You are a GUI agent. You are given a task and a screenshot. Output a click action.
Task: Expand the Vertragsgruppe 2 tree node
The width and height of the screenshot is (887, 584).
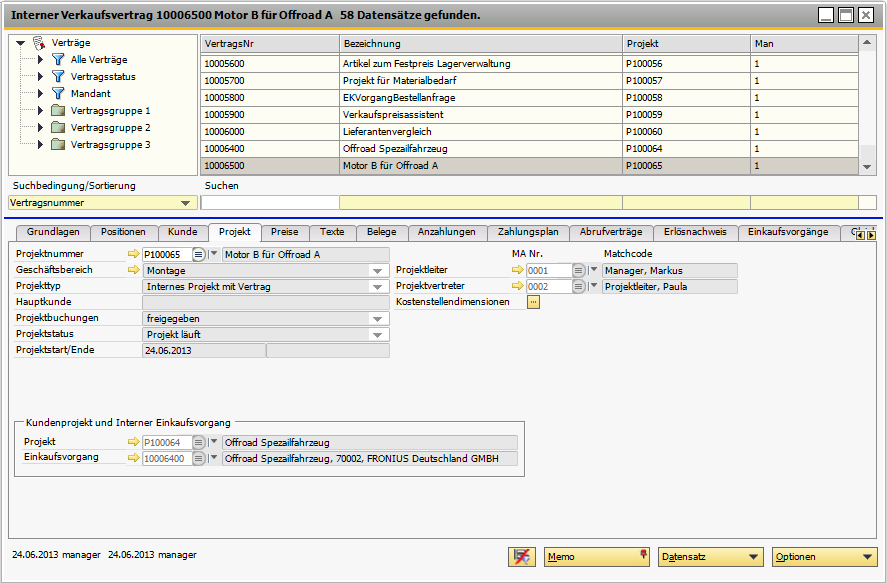click(x=40, y=128)
